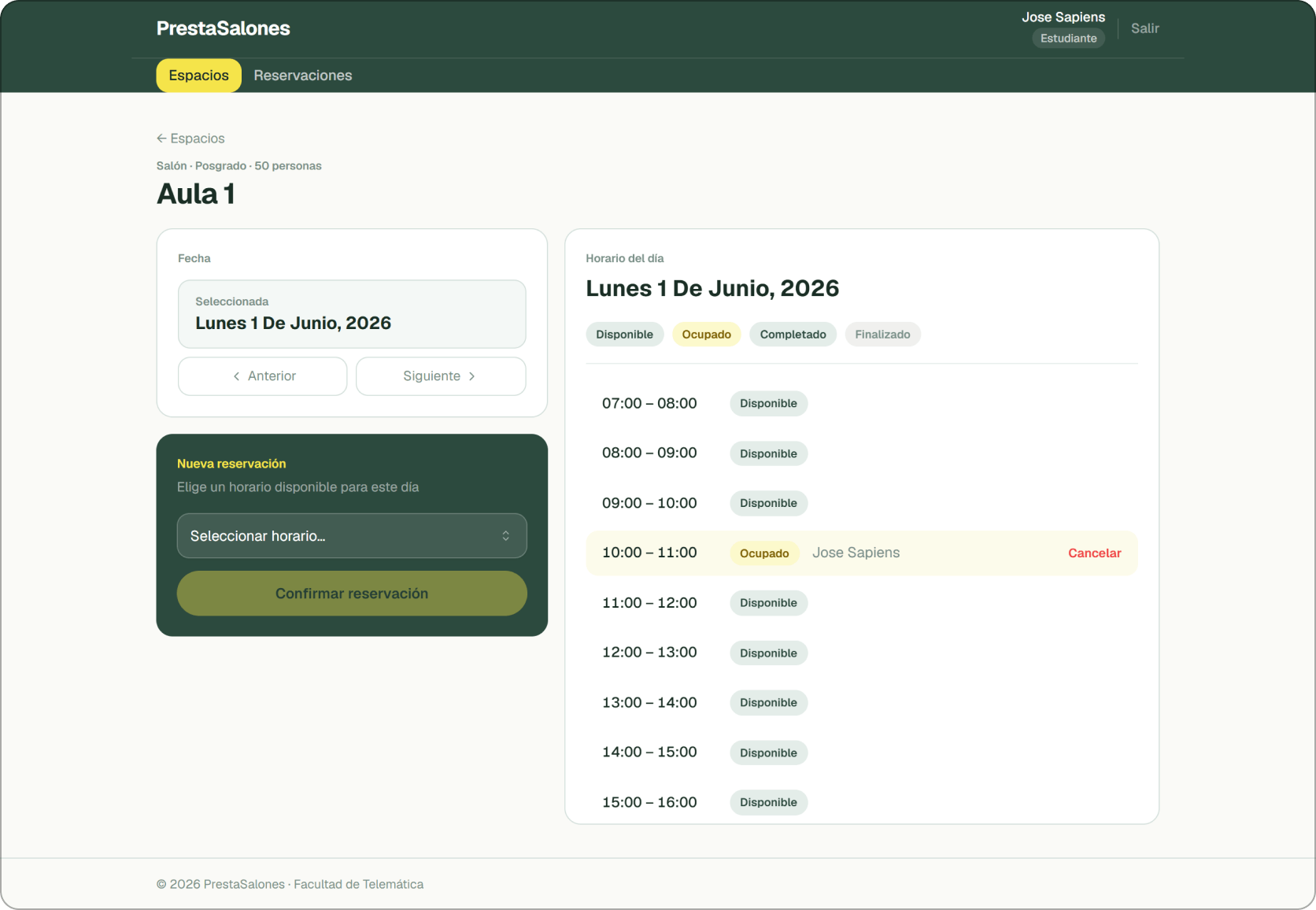Click Ocupado badge in 10:00 – 11:00 row

click(x=764, y=553)
